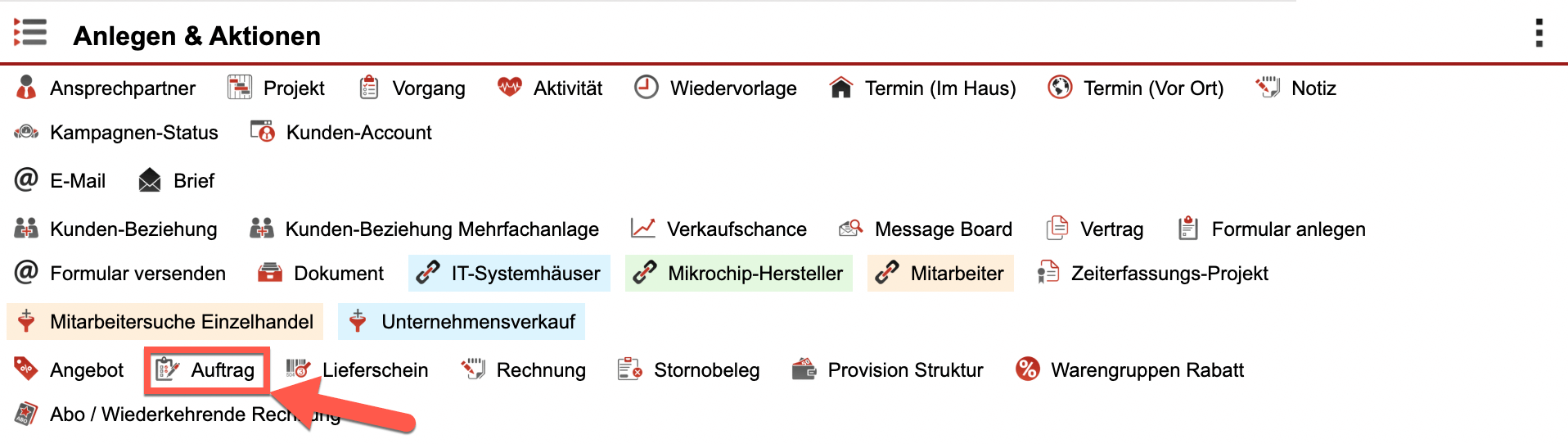Click the Termin (Vor Ort) globe icon
Viewport: 1568px width, 444px height.
tap(1060, 87)
